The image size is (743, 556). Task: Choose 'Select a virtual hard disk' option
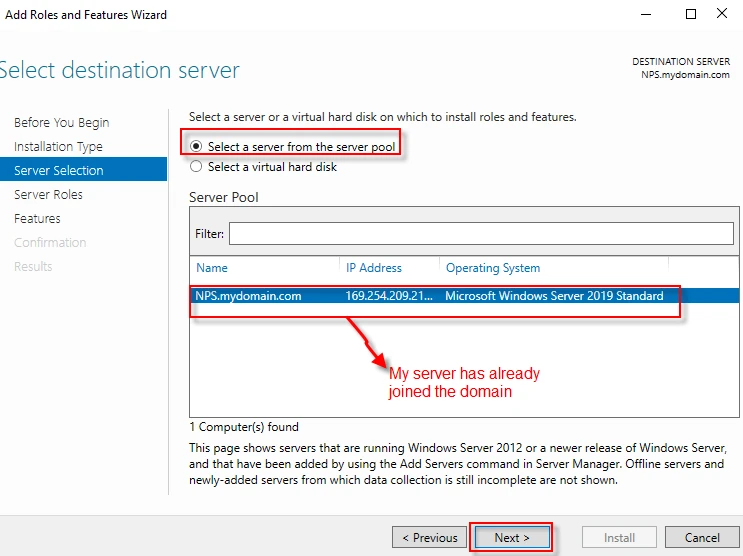(196, 167)
